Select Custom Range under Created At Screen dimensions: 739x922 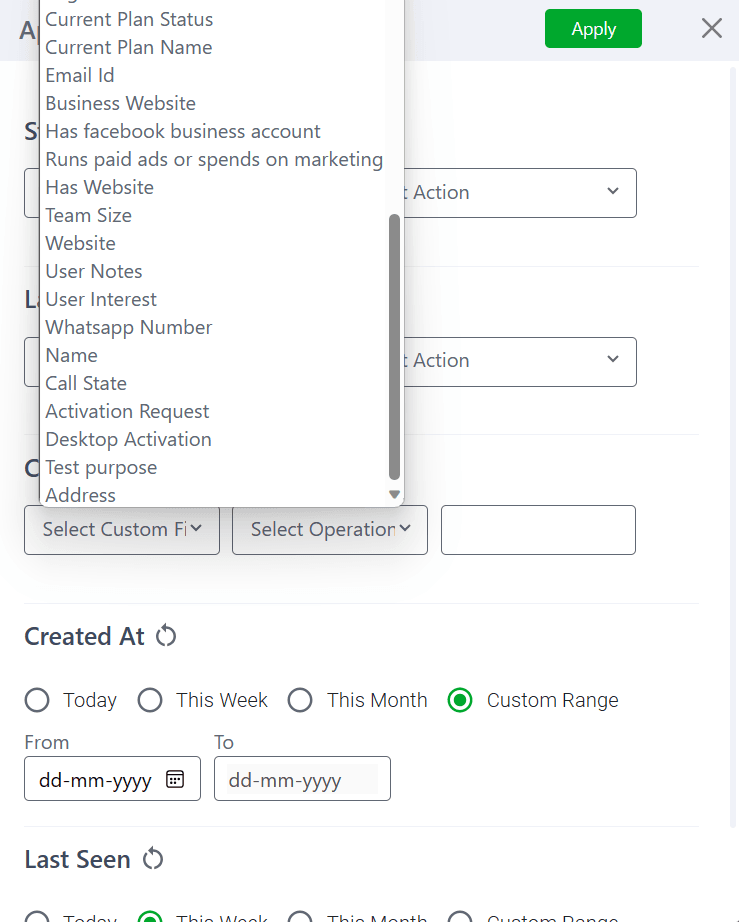460,700
